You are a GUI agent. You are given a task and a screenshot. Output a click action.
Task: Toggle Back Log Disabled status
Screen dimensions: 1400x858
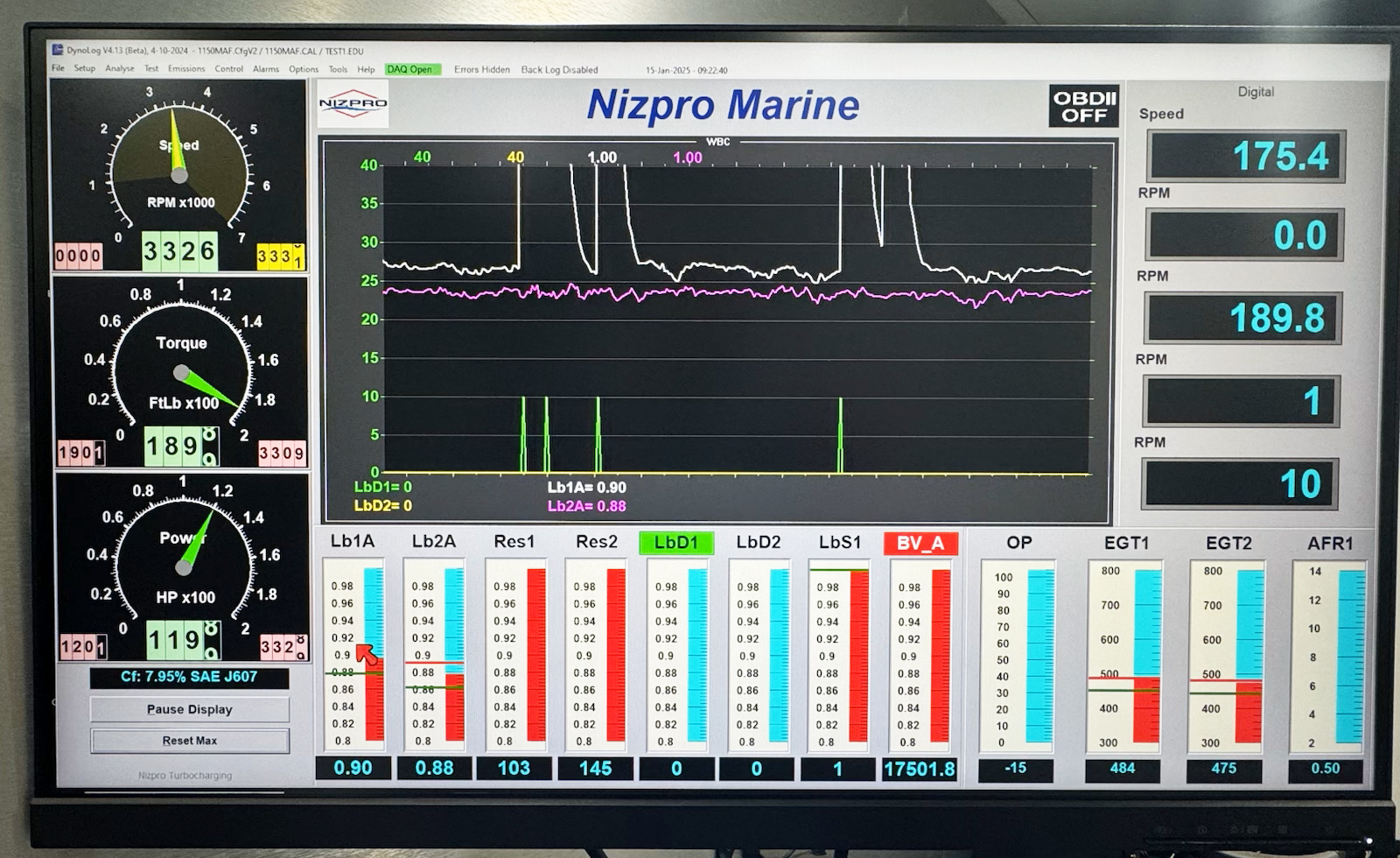point(559,69)
